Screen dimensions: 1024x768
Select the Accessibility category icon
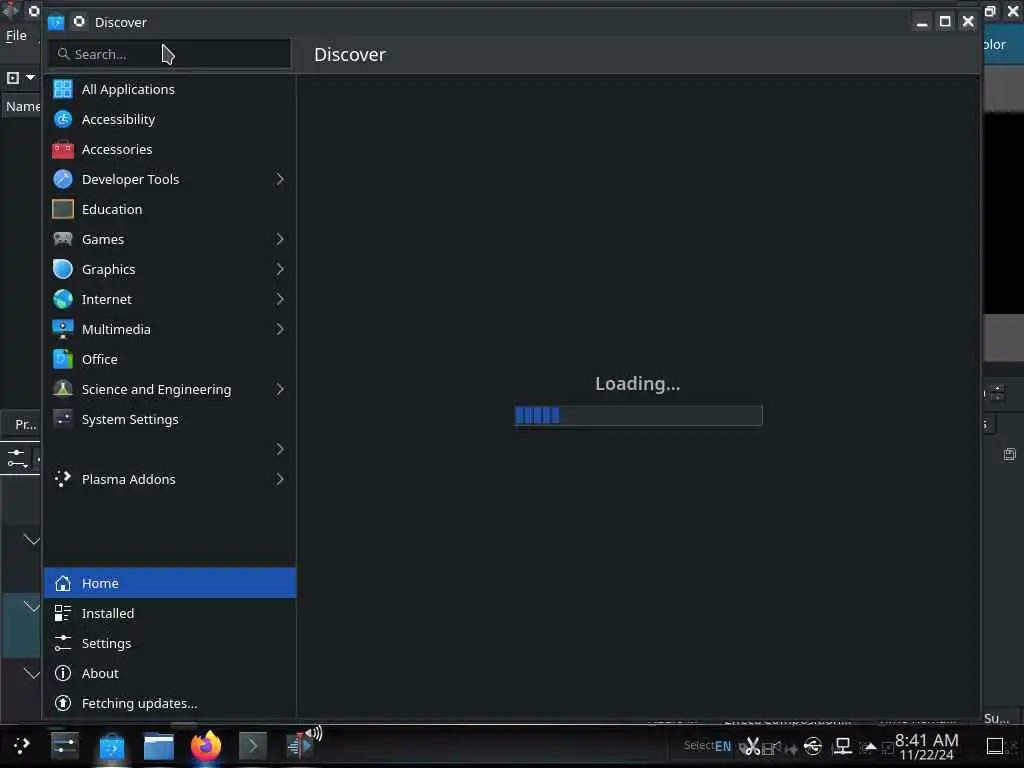63,119
